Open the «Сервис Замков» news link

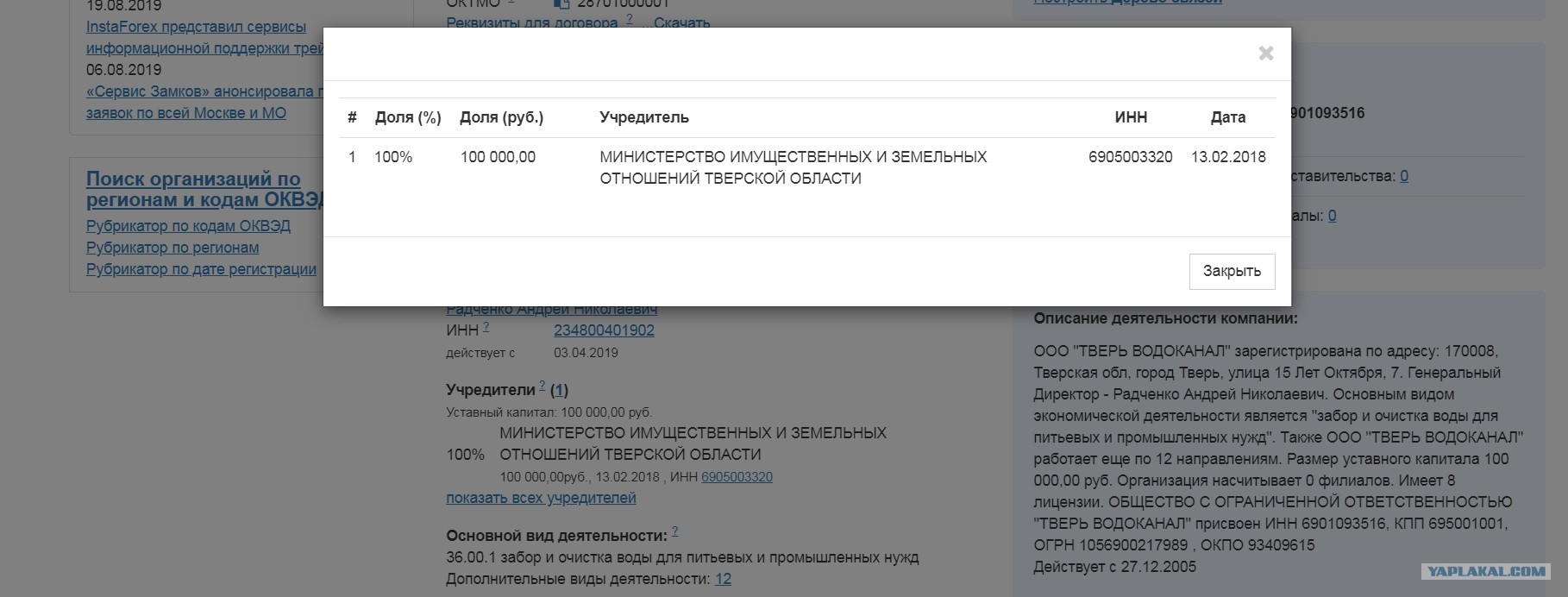pos(204,102)
